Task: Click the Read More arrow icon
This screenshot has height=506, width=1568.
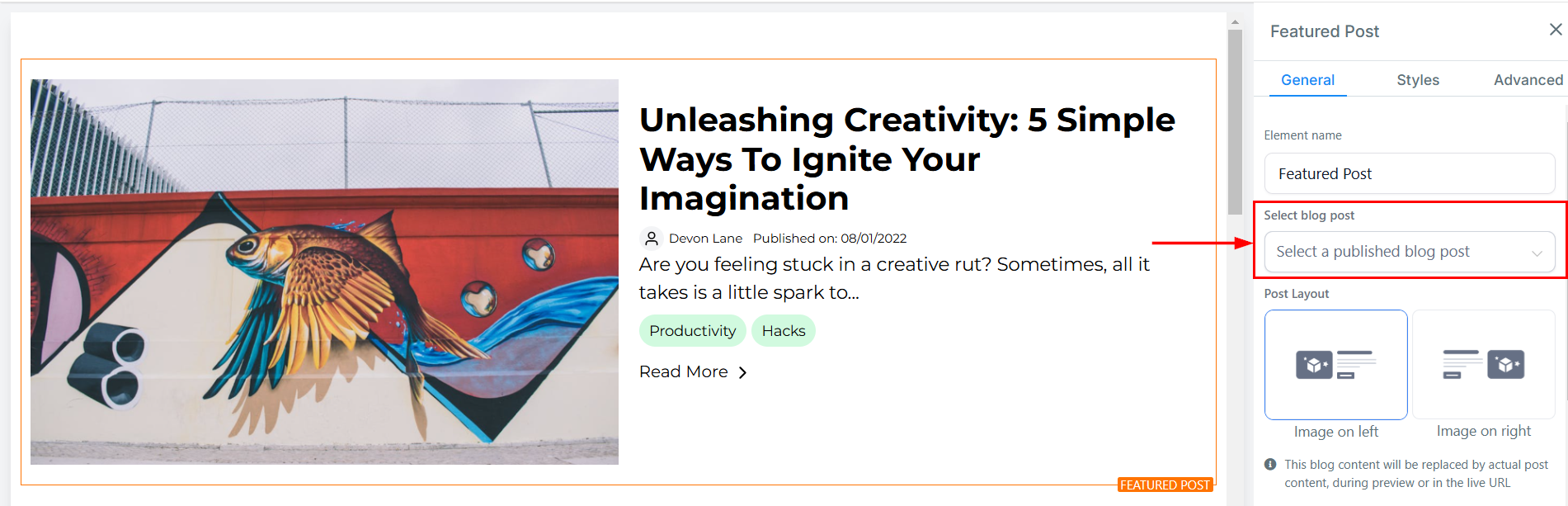Action: 743,373
